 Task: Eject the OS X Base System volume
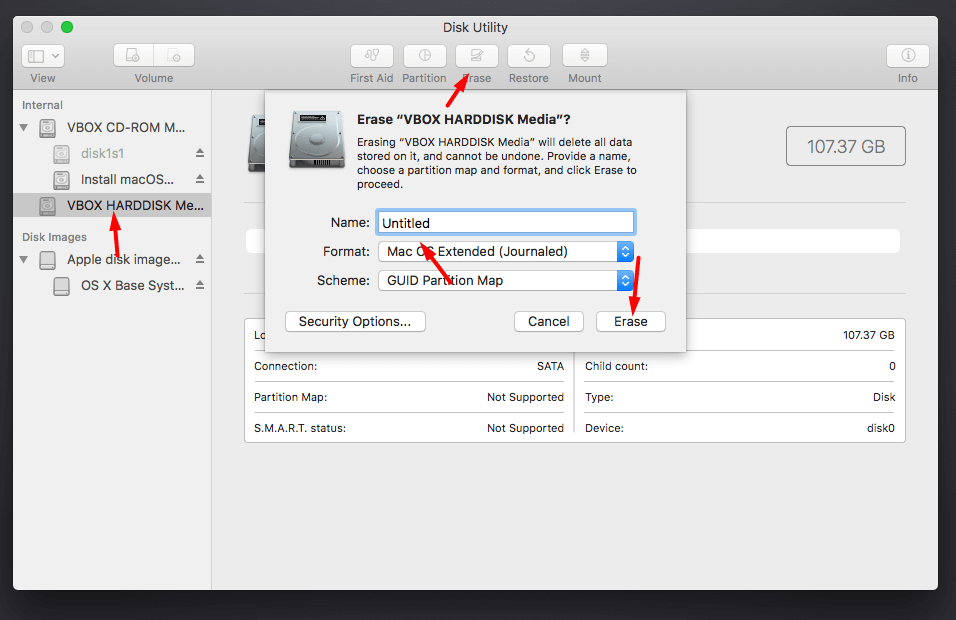[200, 285]
